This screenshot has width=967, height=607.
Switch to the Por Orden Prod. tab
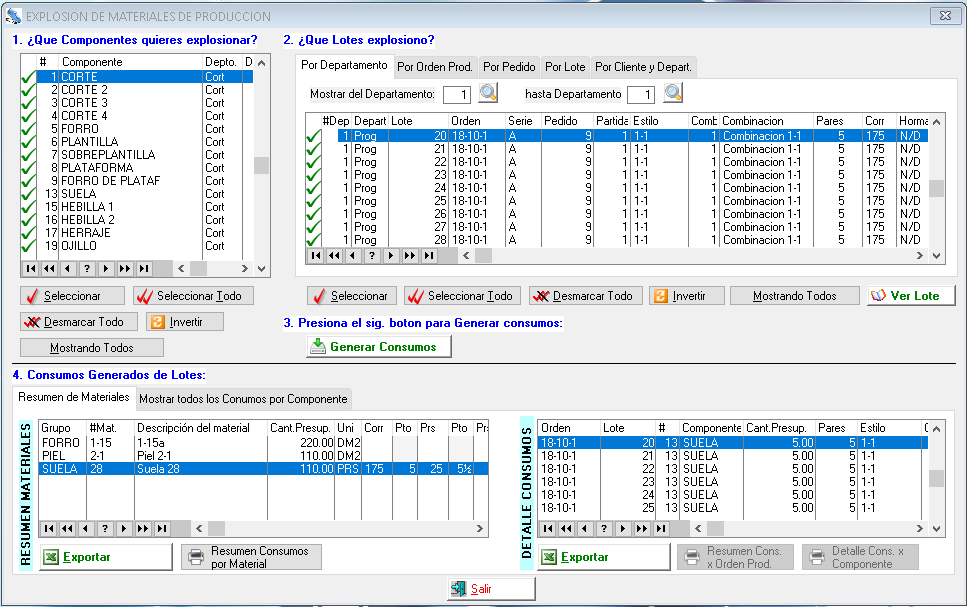coord(434,67)
